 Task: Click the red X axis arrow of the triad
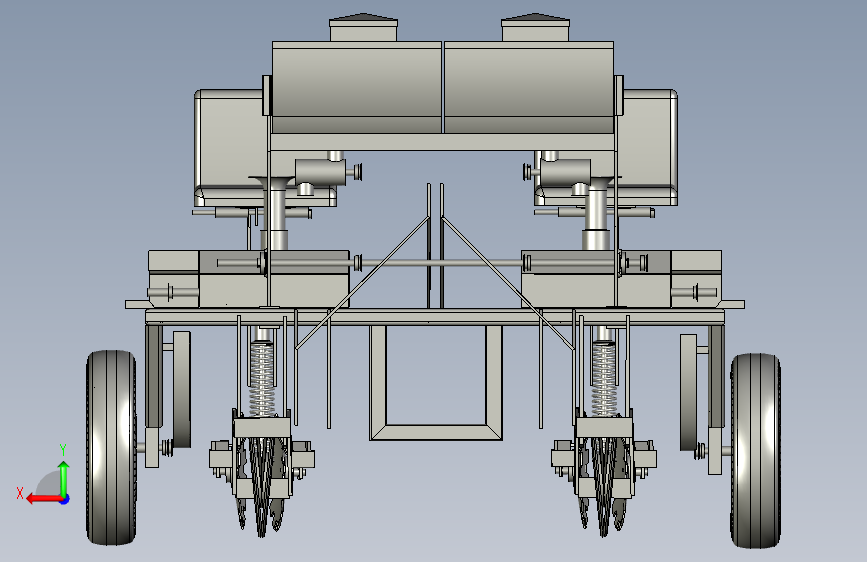tap(44, 499)
